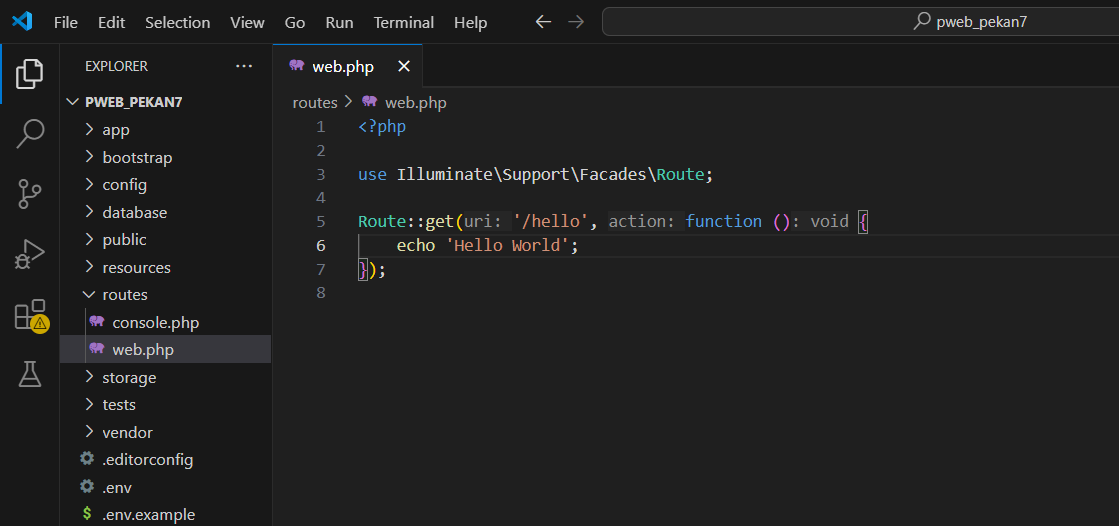Click the routes breadcrumb segment

pos(314,103)
